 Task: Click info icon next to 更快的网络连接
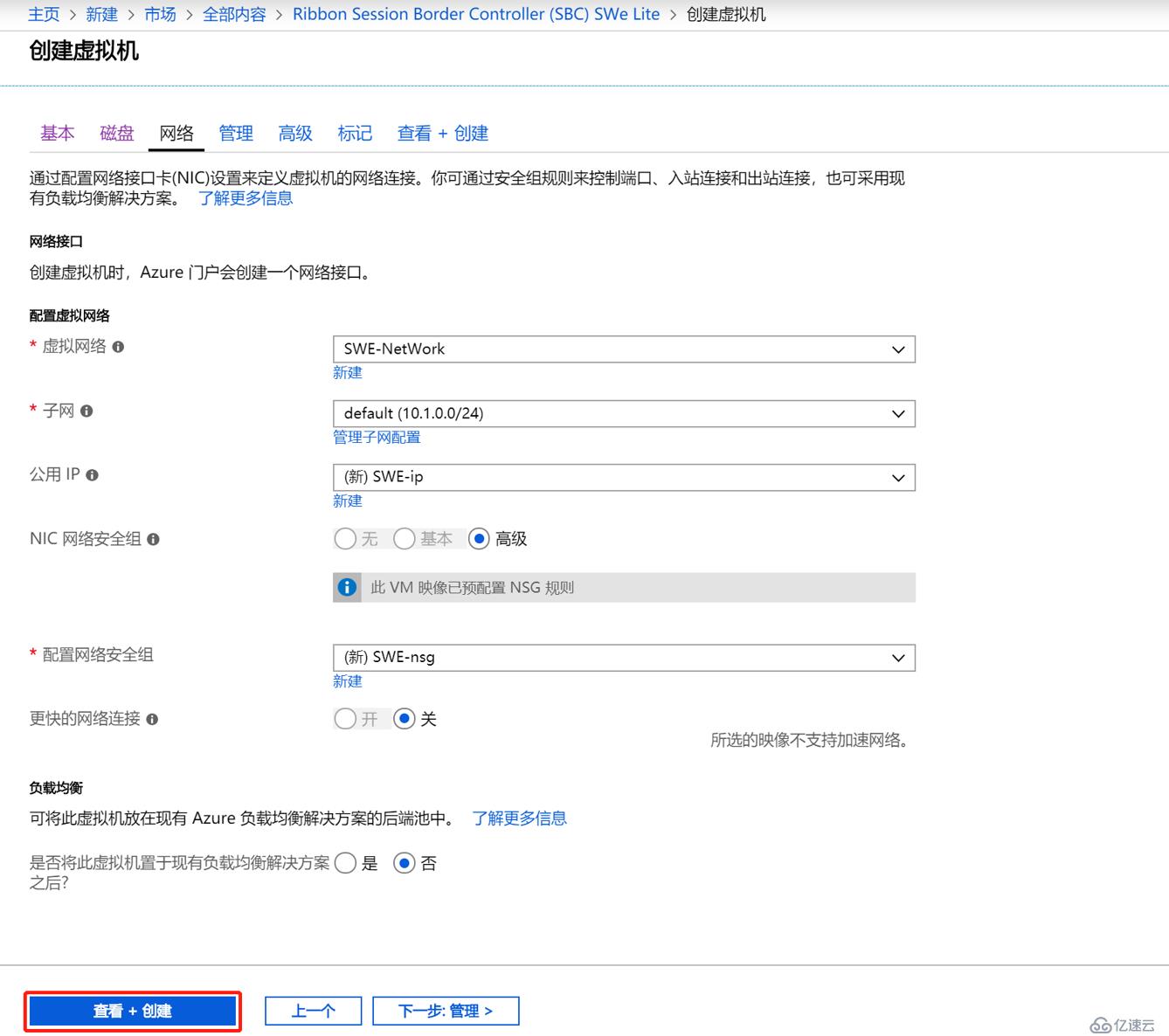click(x=152, y=720)
